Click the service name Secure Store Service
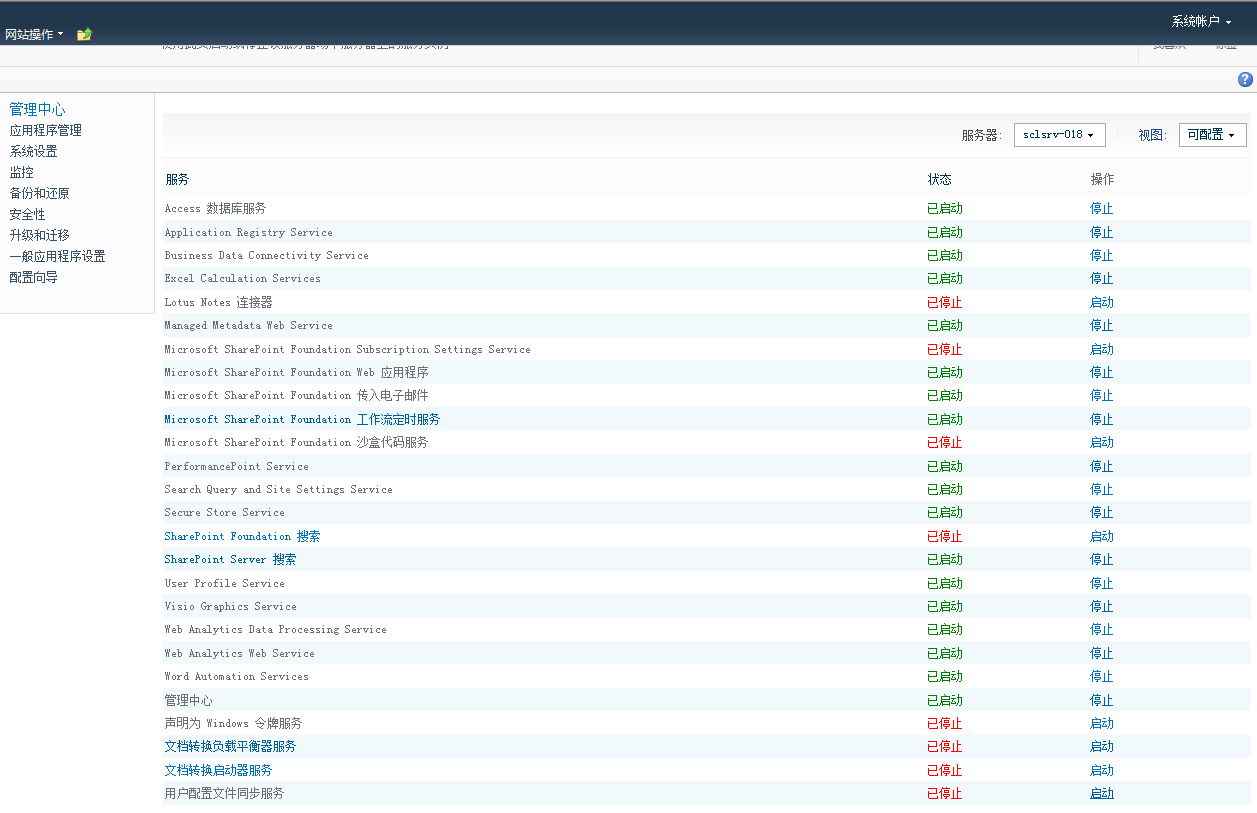This screenshot has width=1257, height=813. [x=225, y=512]
